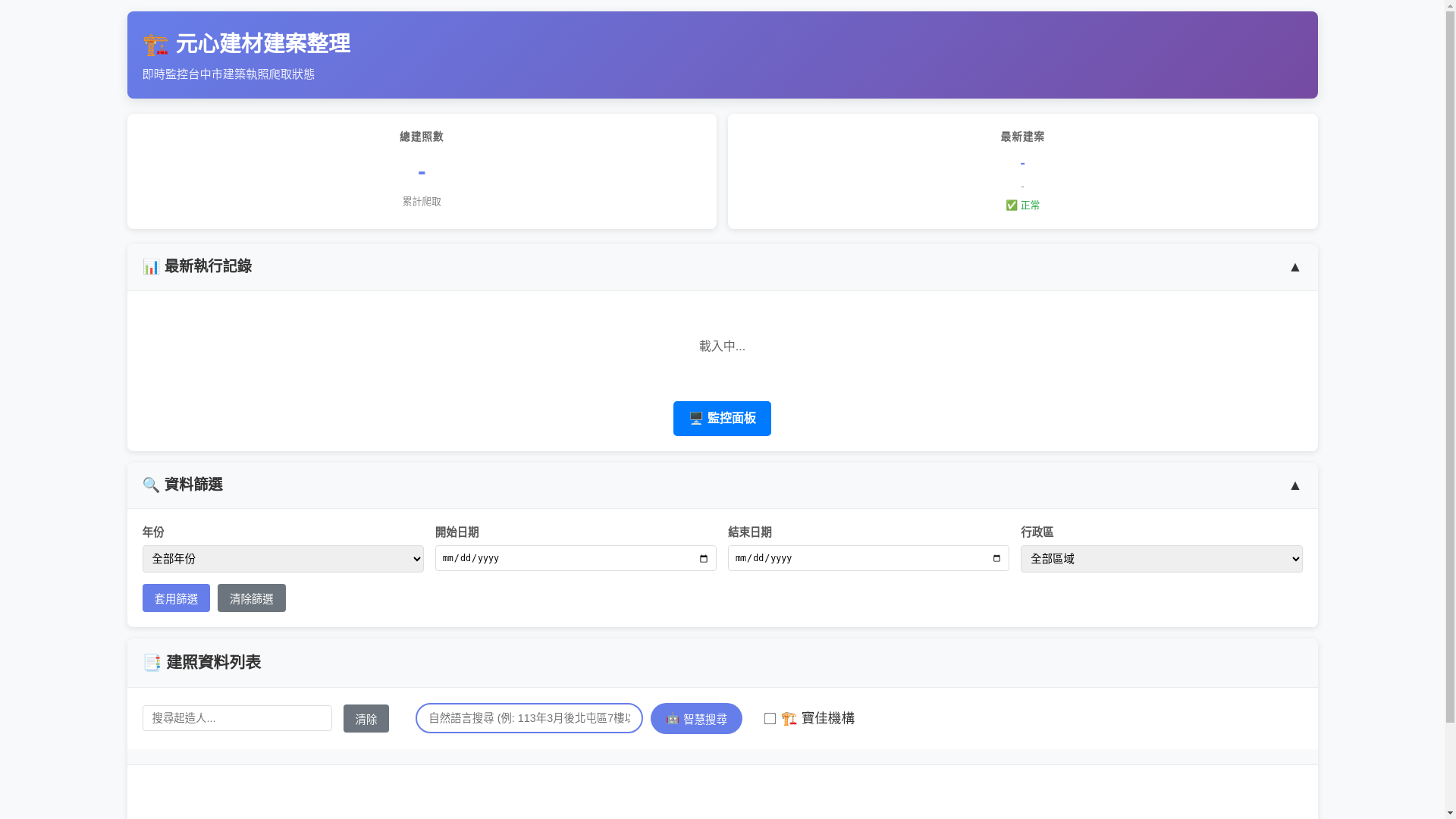Image resolution: width=1456 pixels, height=819 pixels.
Task: Click the 最新建案 card title
Action: (x=1022, y=136)
